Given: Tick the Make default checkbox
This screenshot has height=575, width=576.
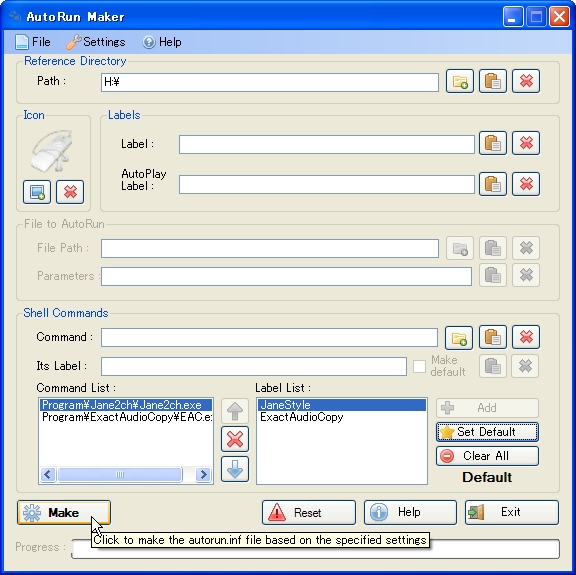Looking at the screenshot, I should tap(419, 366).
